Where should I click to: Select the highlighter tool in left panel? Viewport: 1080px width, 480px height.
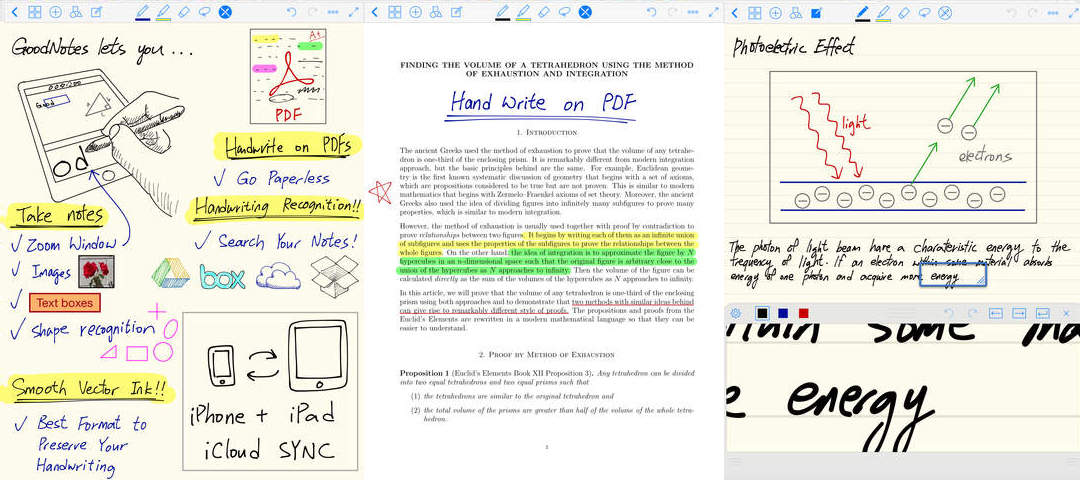click(x=163, y=12)
